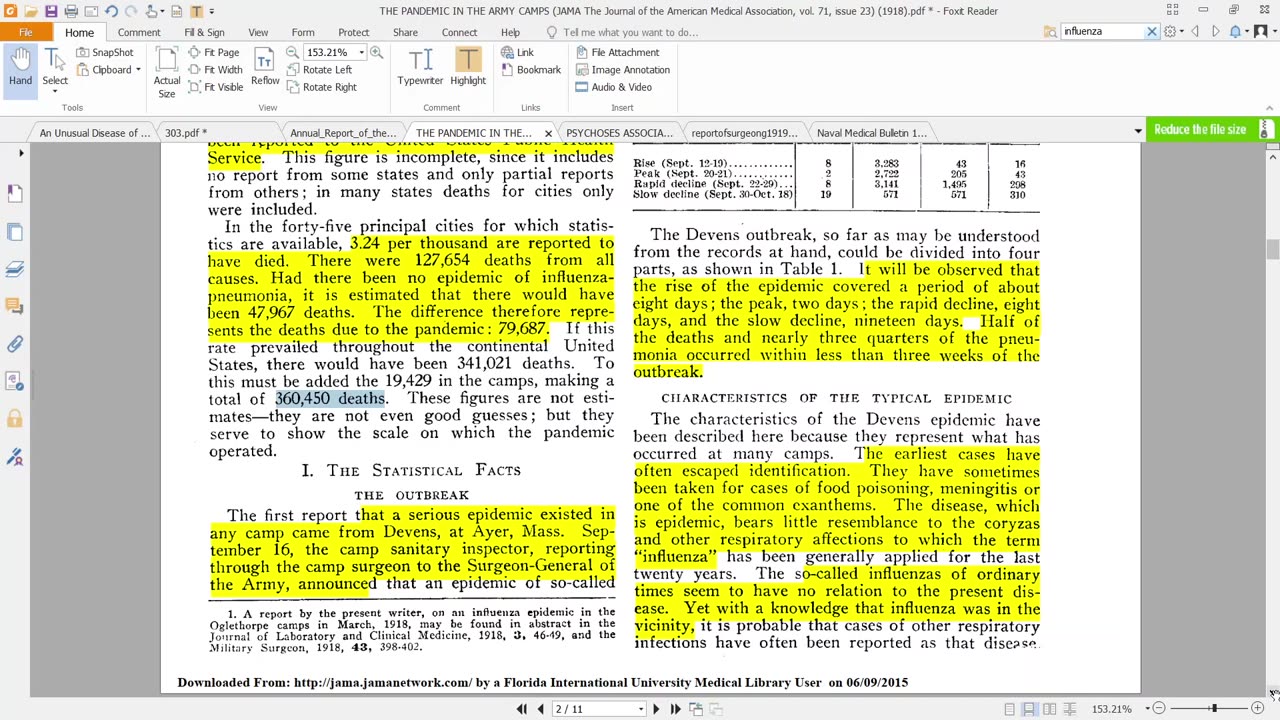Open the File menu
The width and height of the screenshot is (1280, 720).
pos(25,32)
